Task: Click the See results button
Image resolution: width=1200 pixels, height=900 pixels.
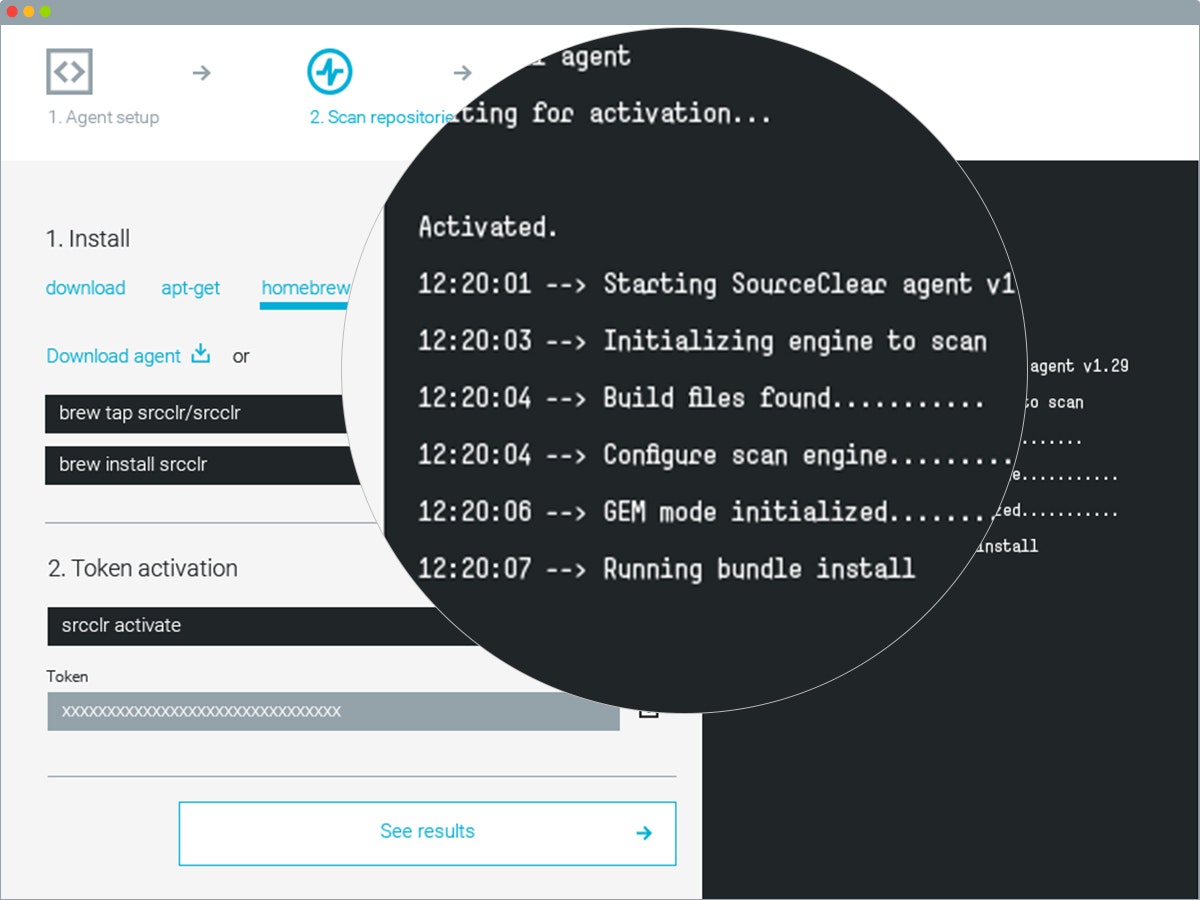Action: tap(427, 833)
